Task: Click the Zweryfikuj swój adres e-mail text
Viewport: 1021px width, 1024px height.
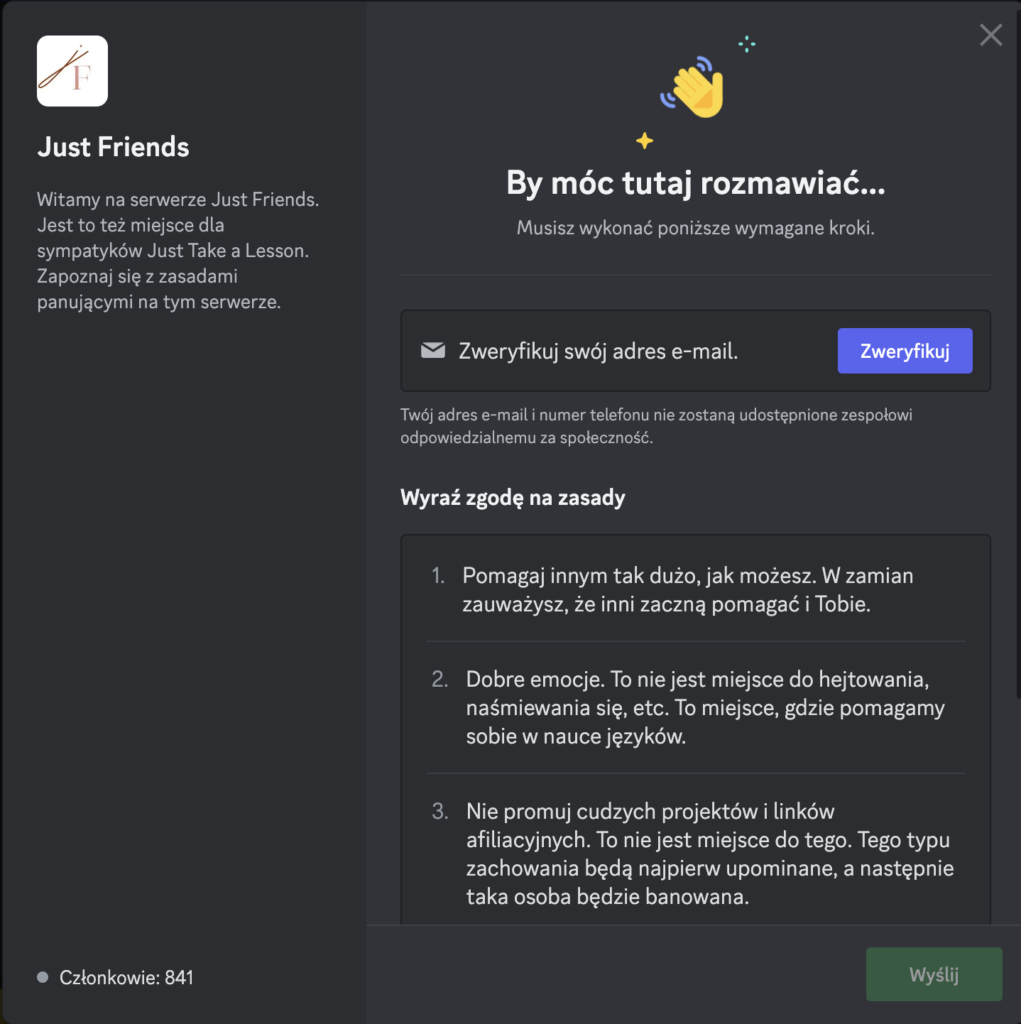Action: (598, 351)
